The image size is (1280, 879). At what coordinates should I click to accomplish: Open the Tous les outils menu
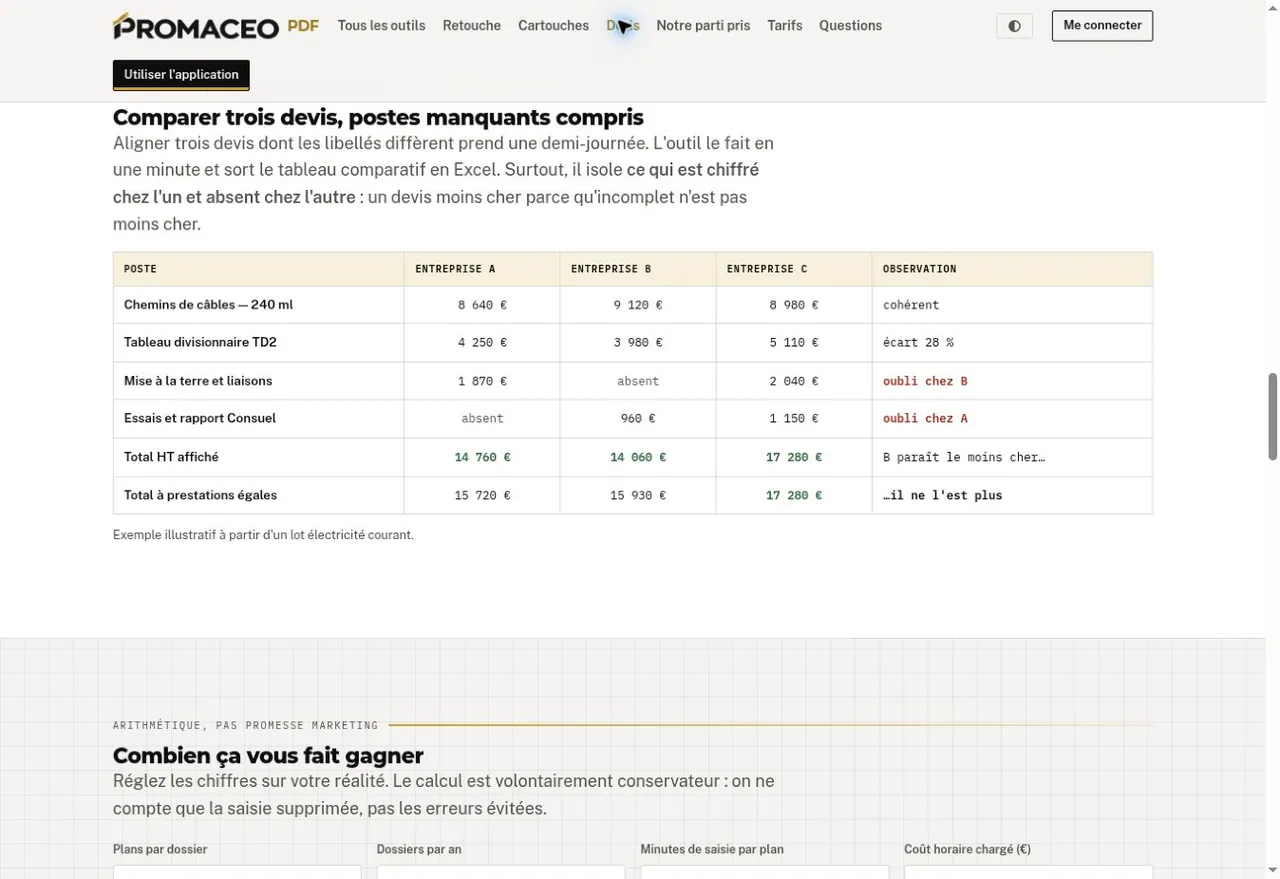tap(381, 26)
